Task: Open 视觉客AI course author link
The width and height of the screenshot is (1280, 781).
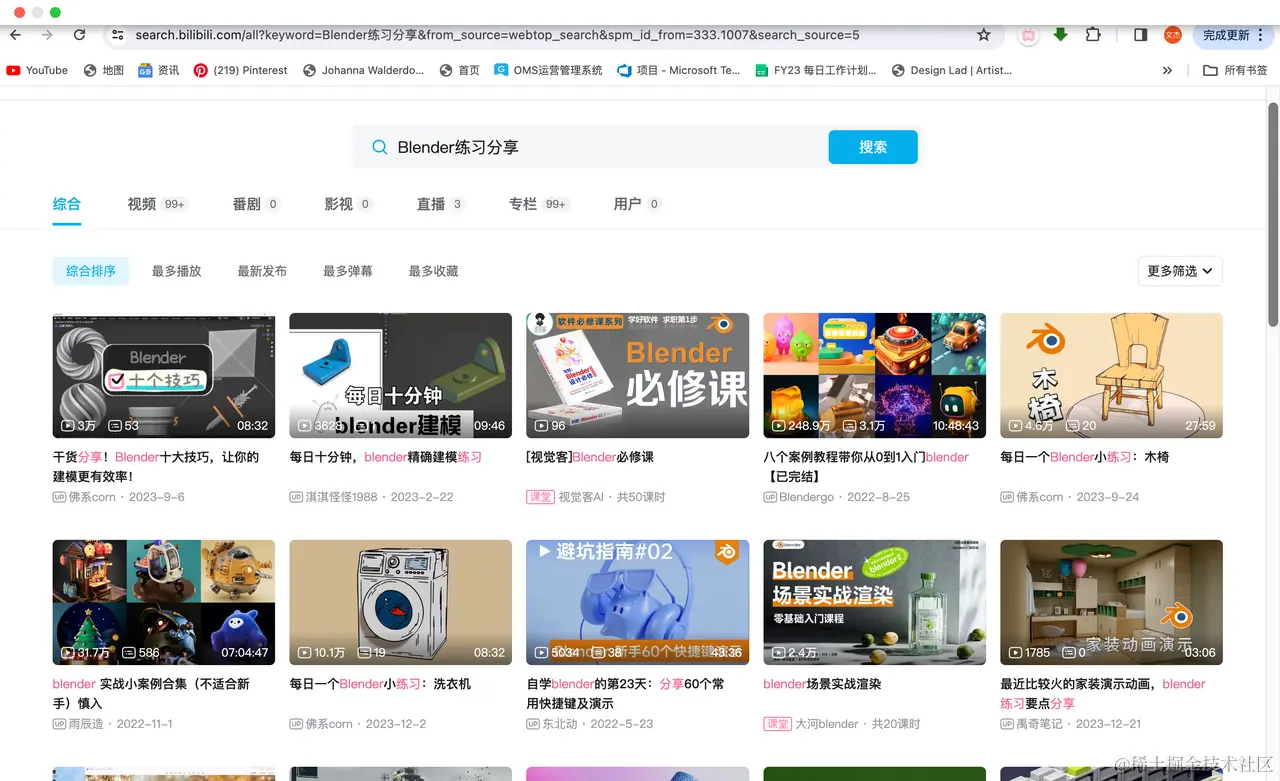Action: point(581,497)
